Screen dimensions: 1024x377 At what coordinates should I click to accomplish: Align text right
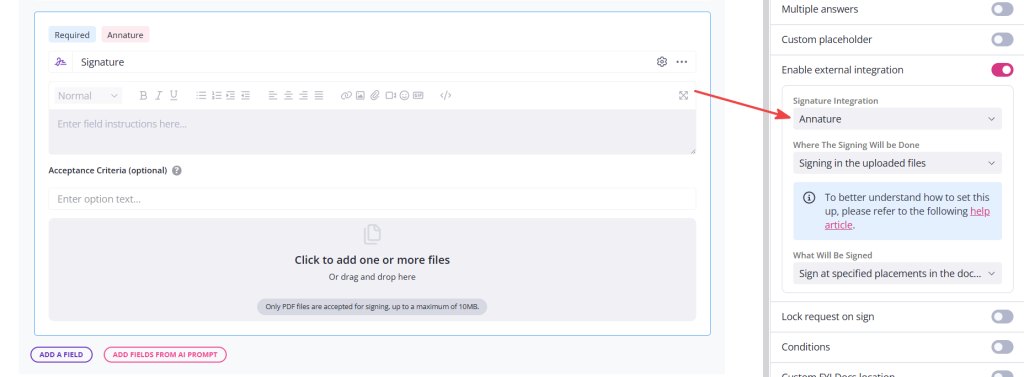point(304,95)
